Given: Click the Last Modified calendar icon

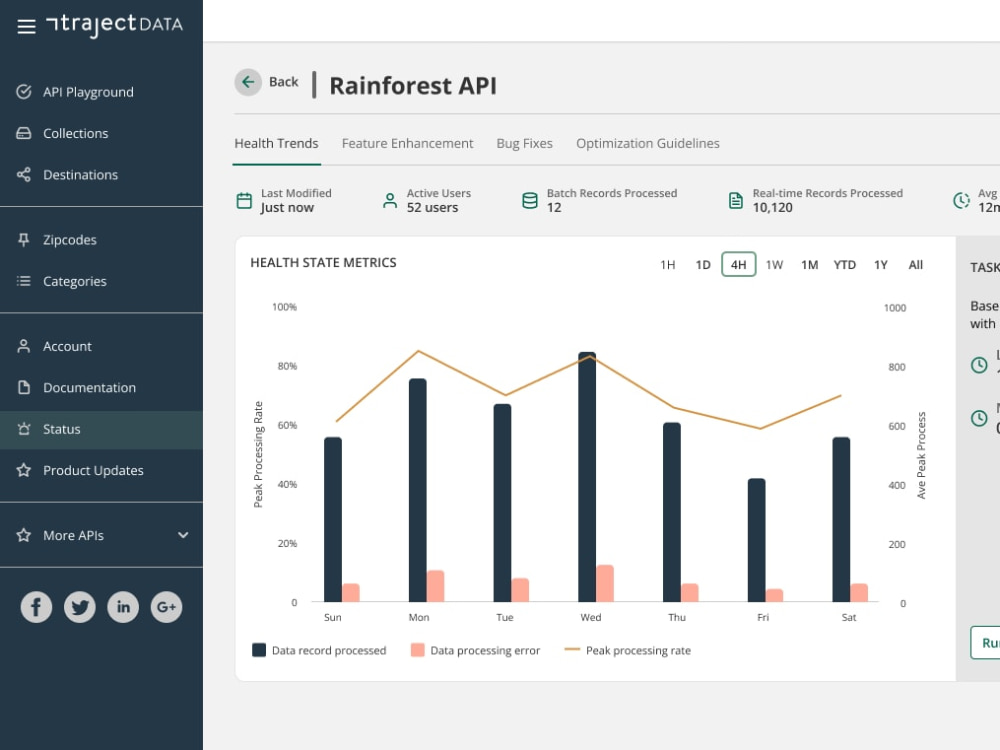Looking at the screenshot, I should pos(244,201).
